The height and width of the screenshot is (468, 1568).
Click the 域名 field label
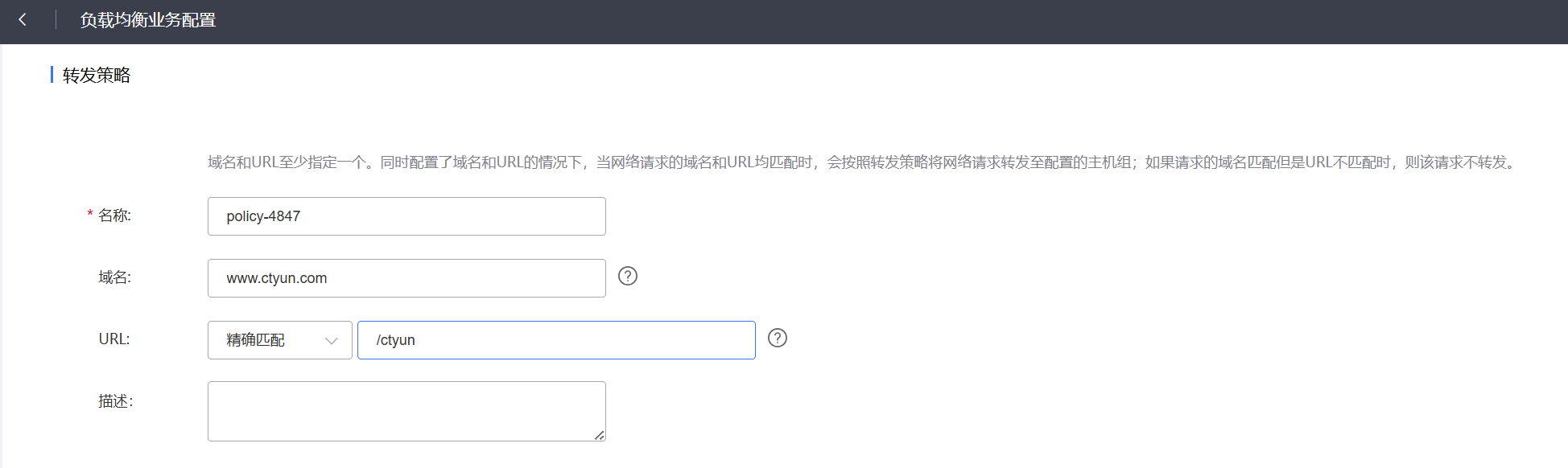[114, 277]
